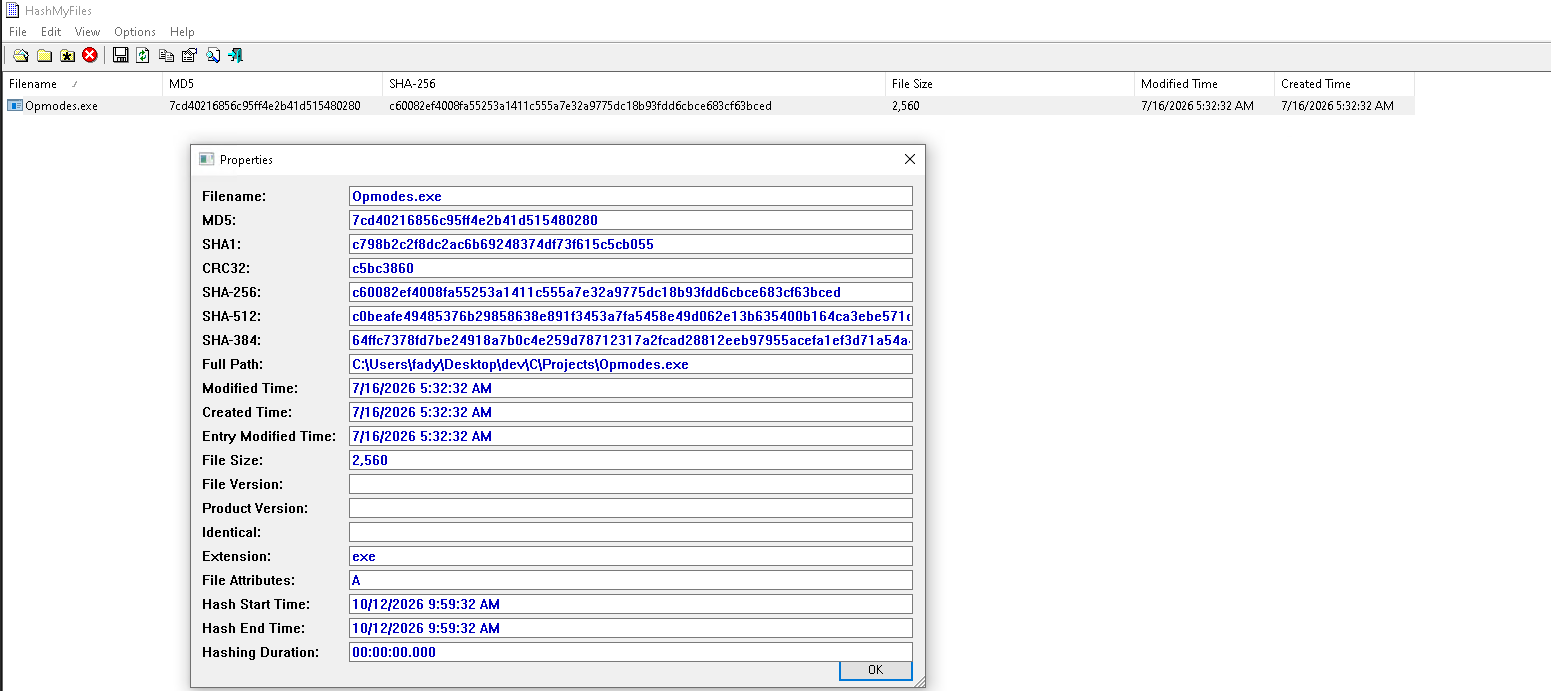This screenshot has height=691, width=1551.
Task: Open the View menu
Action: (x=88, y=32)
